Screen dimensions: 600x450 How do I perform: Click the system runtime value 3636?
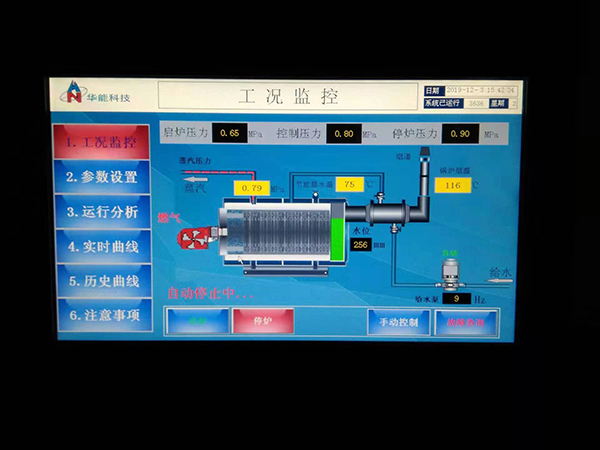(x=476, y=103)
